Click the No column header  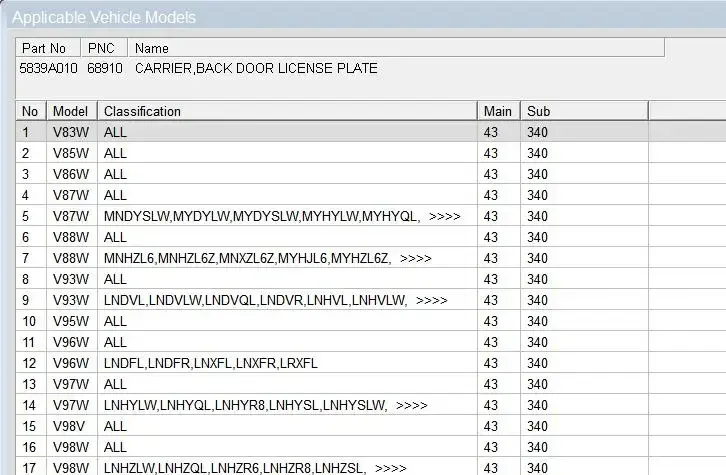coord(30,111)
